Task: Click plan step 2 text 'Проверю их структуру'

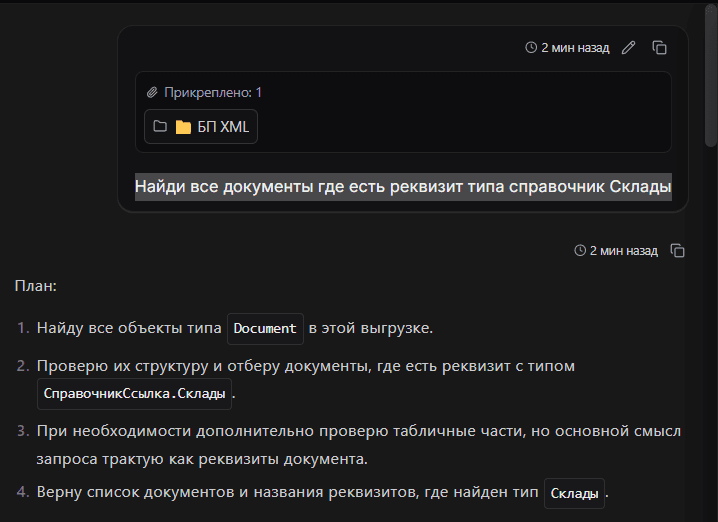Action: coord(123,366)
